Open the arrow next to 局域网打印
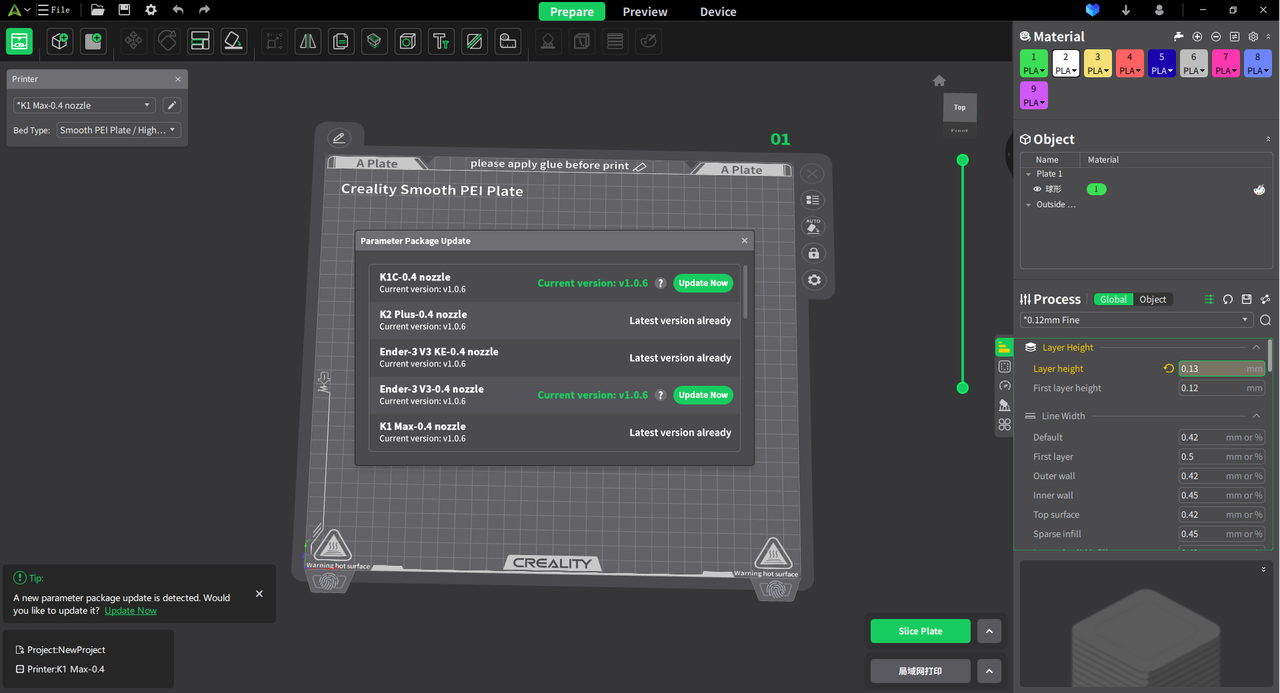Image resolution: width=1280 pixels, height=693 pixels. tap(989, 670)
